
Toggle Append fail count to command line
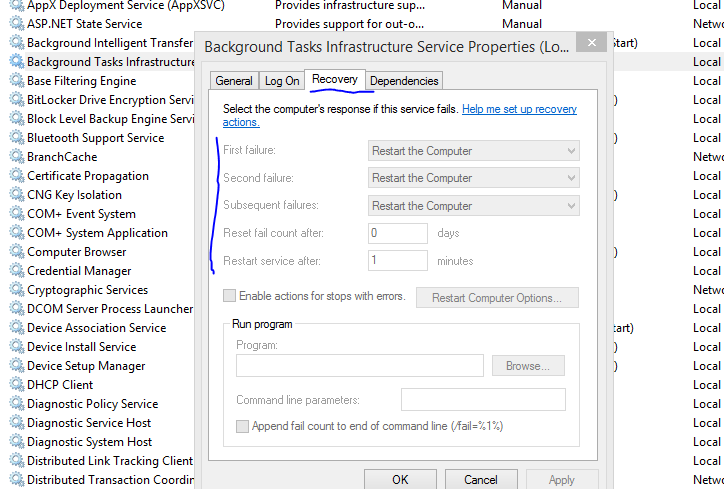(x=243, y=426)
